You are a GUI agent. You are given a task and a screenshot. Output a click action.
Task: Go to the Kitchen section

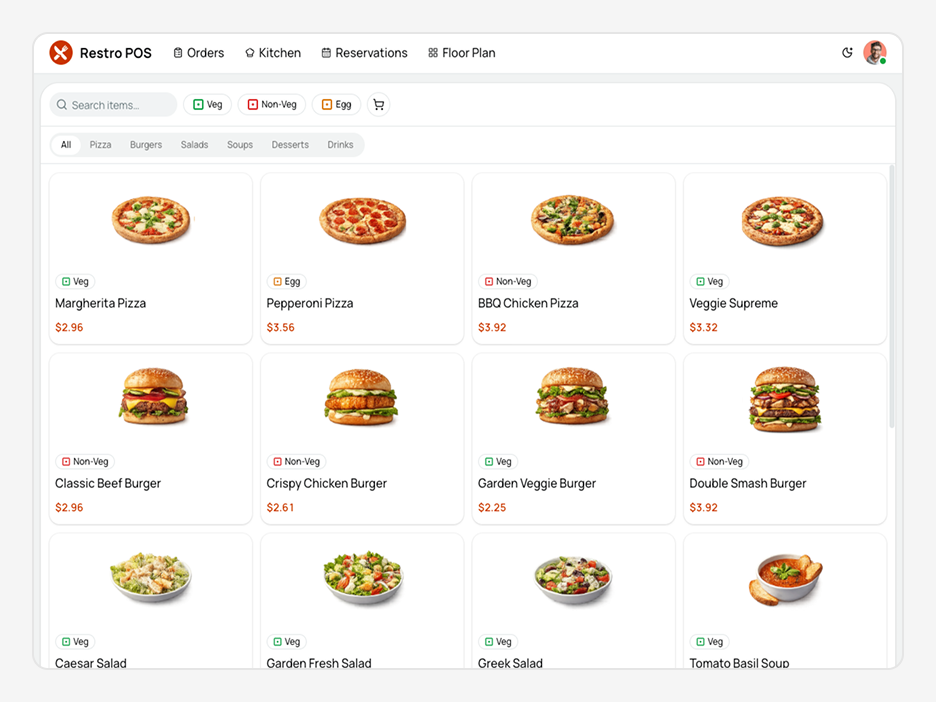(273, 53)
